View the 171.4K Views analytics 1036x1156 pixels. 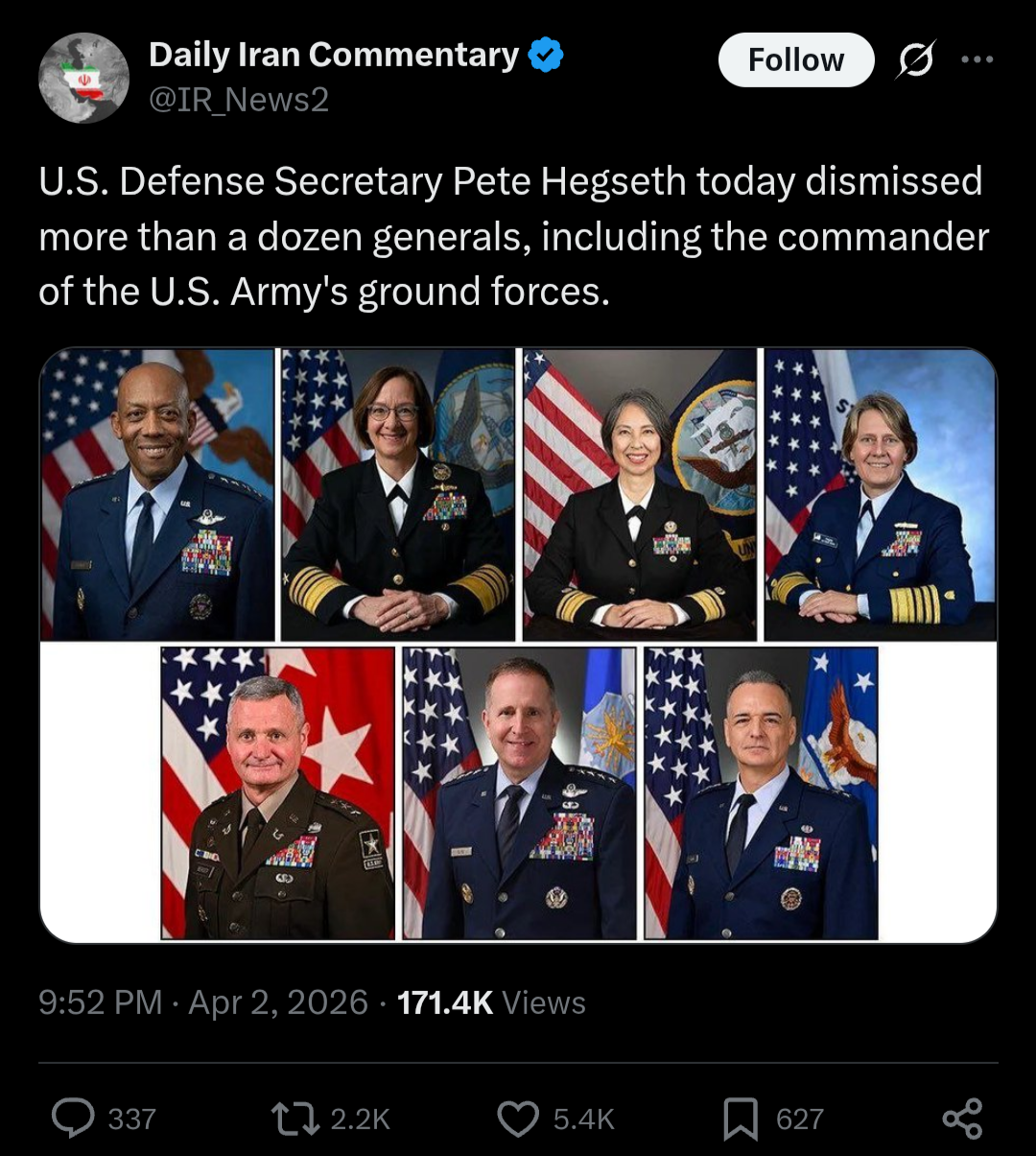pyautogui.click(x=491, y=1003)
